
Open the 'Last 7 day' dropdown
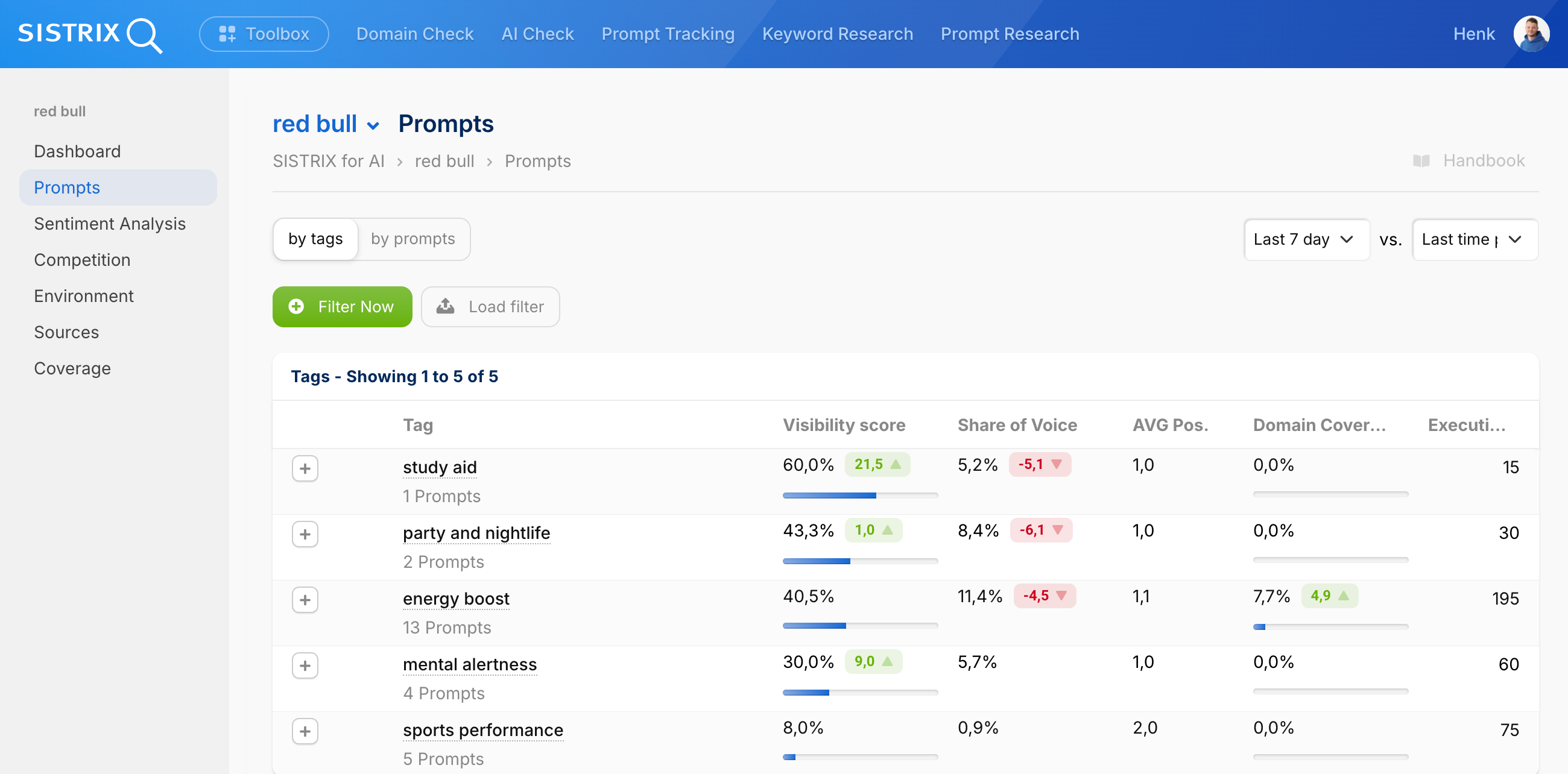pos(1306,239)
